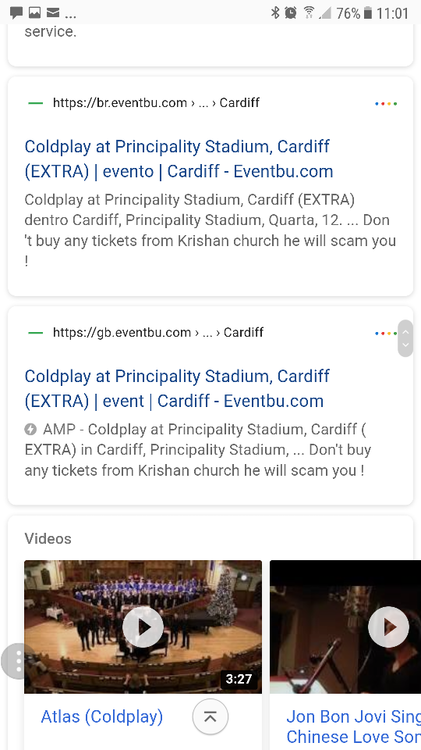Grab the fast scroll handle on right edge
421x750 pixels.
(405, 338)
